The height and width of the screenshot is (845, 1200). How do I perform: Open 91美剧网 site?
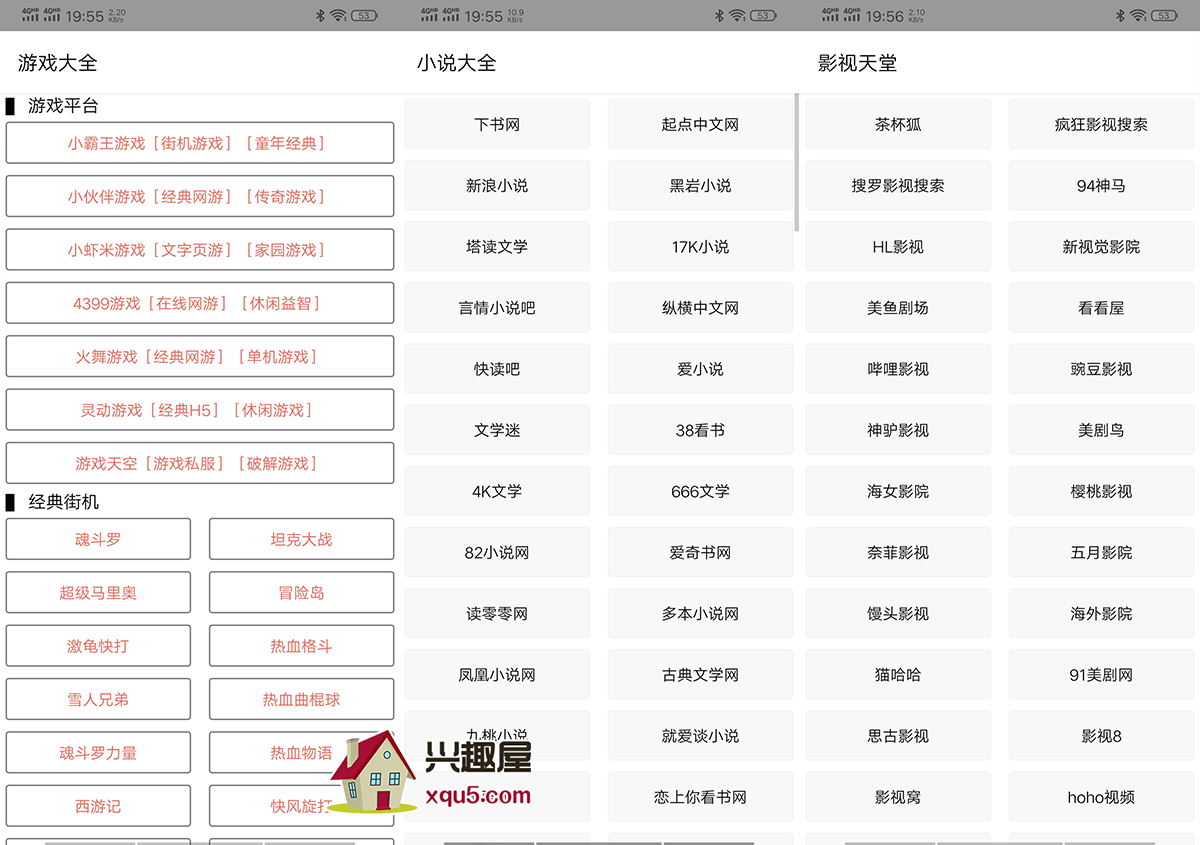tap(1101, 675)
